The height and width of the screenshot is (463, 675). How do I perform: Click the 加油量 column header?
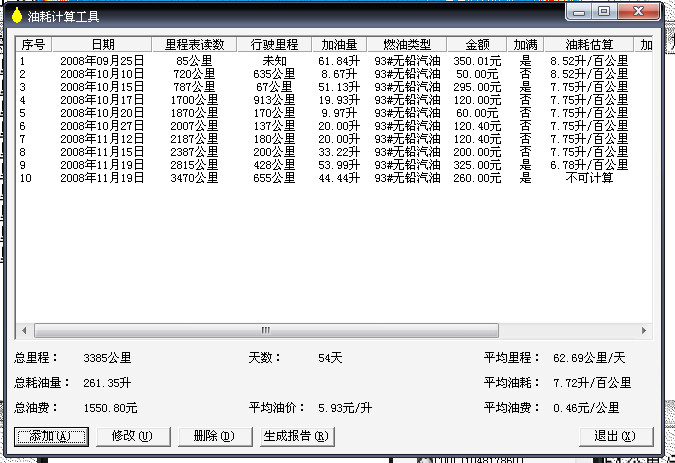338,45
